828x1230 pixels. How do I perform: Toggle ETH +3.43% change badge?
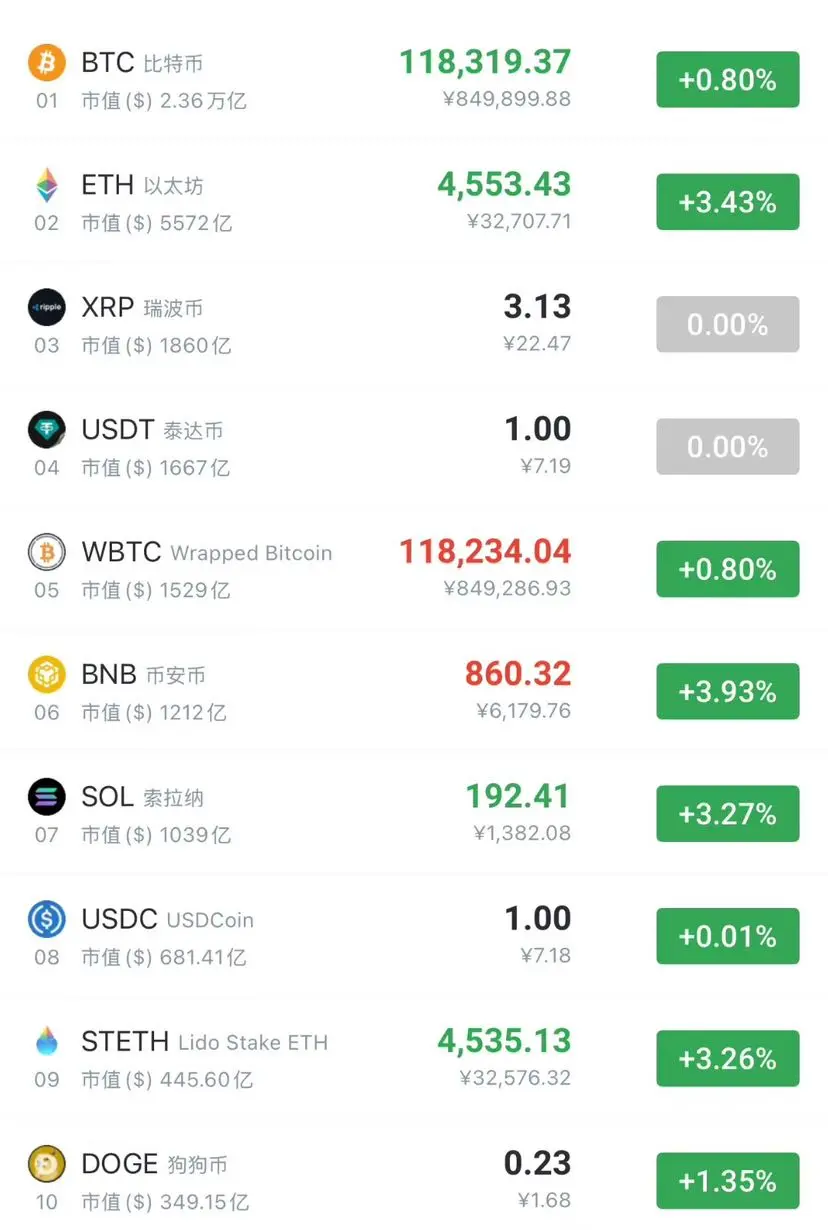728,202
